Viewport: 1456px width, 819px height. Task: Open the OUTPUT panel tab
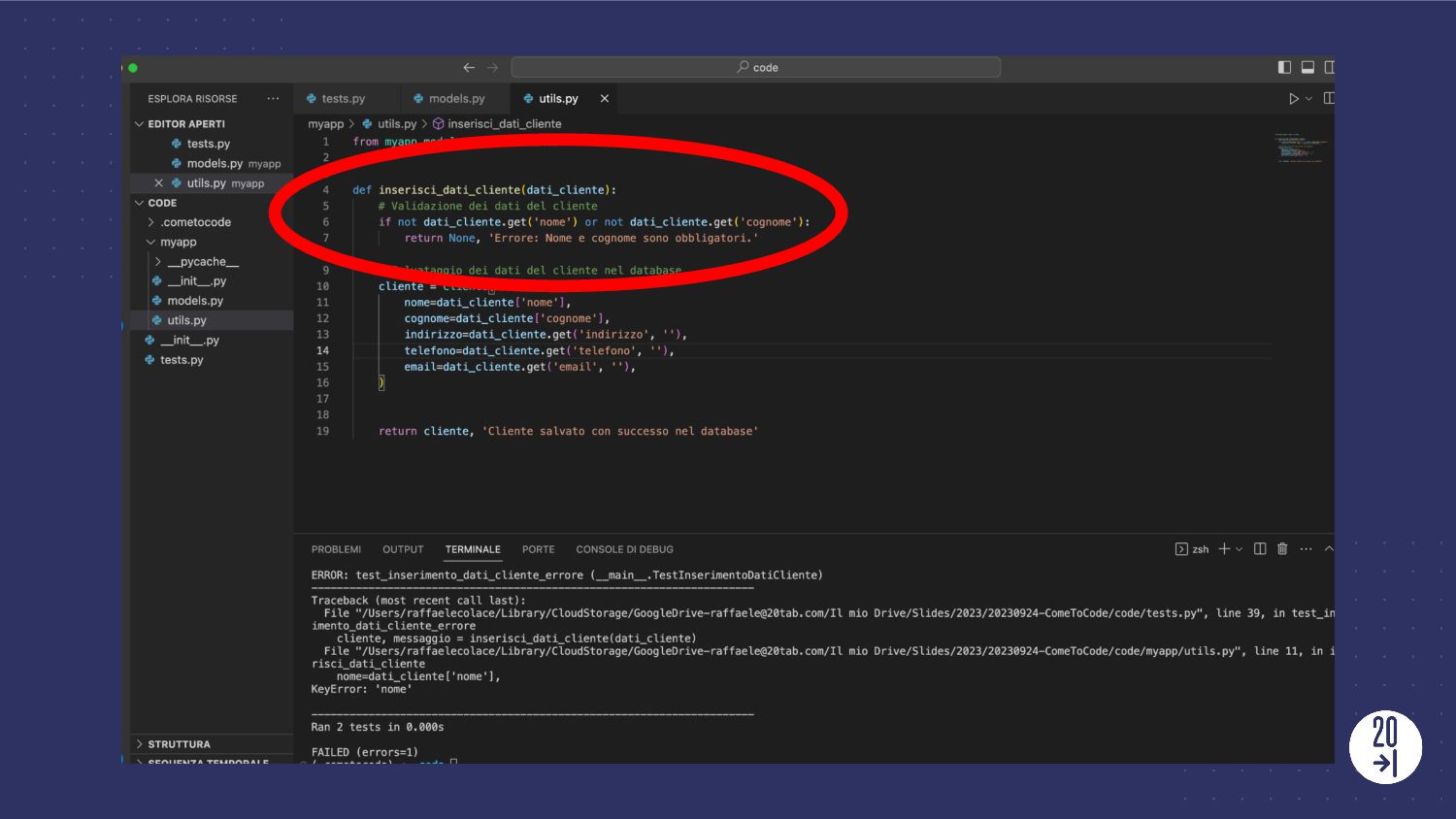tap(403, 549)
